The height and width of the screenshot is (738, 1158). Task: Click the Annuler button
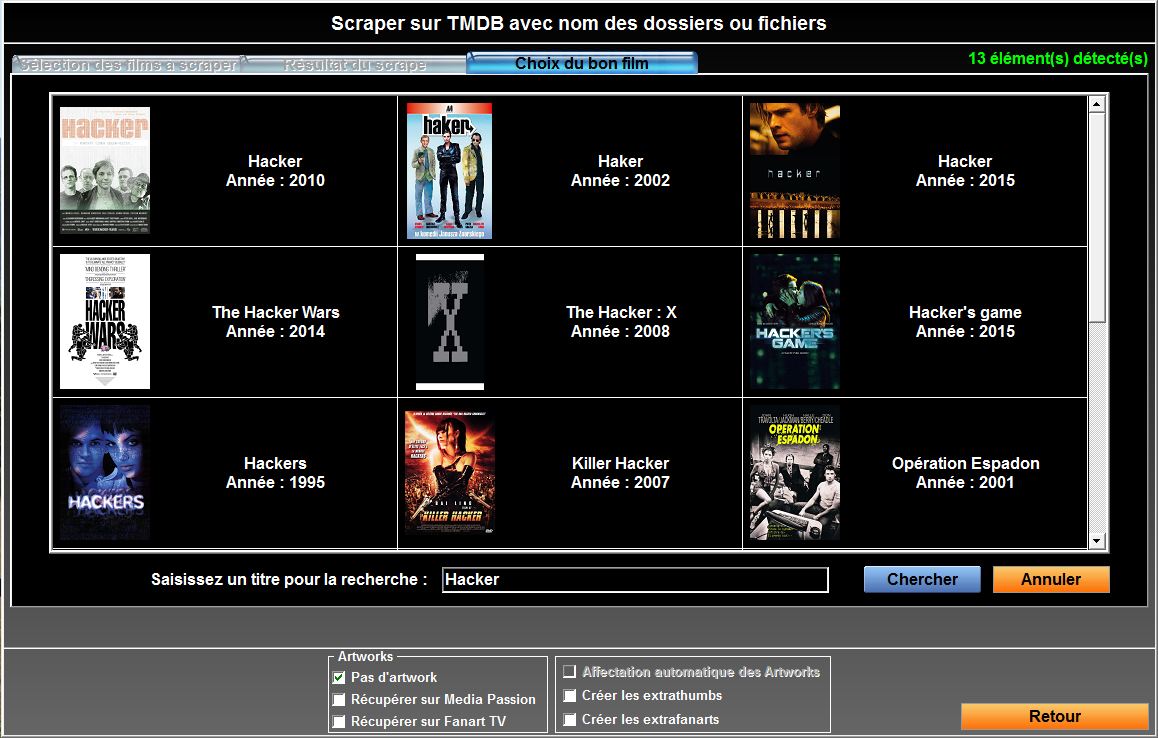[x=1051, y=579]
